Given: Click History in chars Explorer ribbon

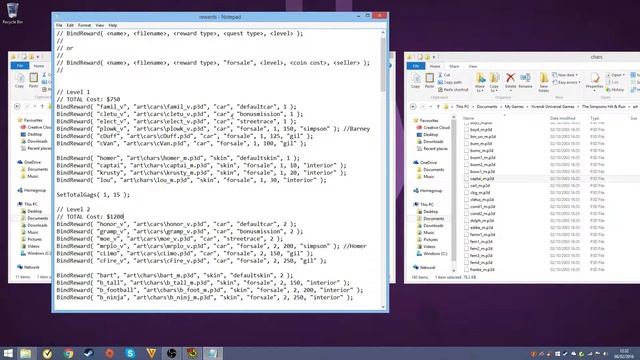Looking at the screenshot, I should click(615, 89).
